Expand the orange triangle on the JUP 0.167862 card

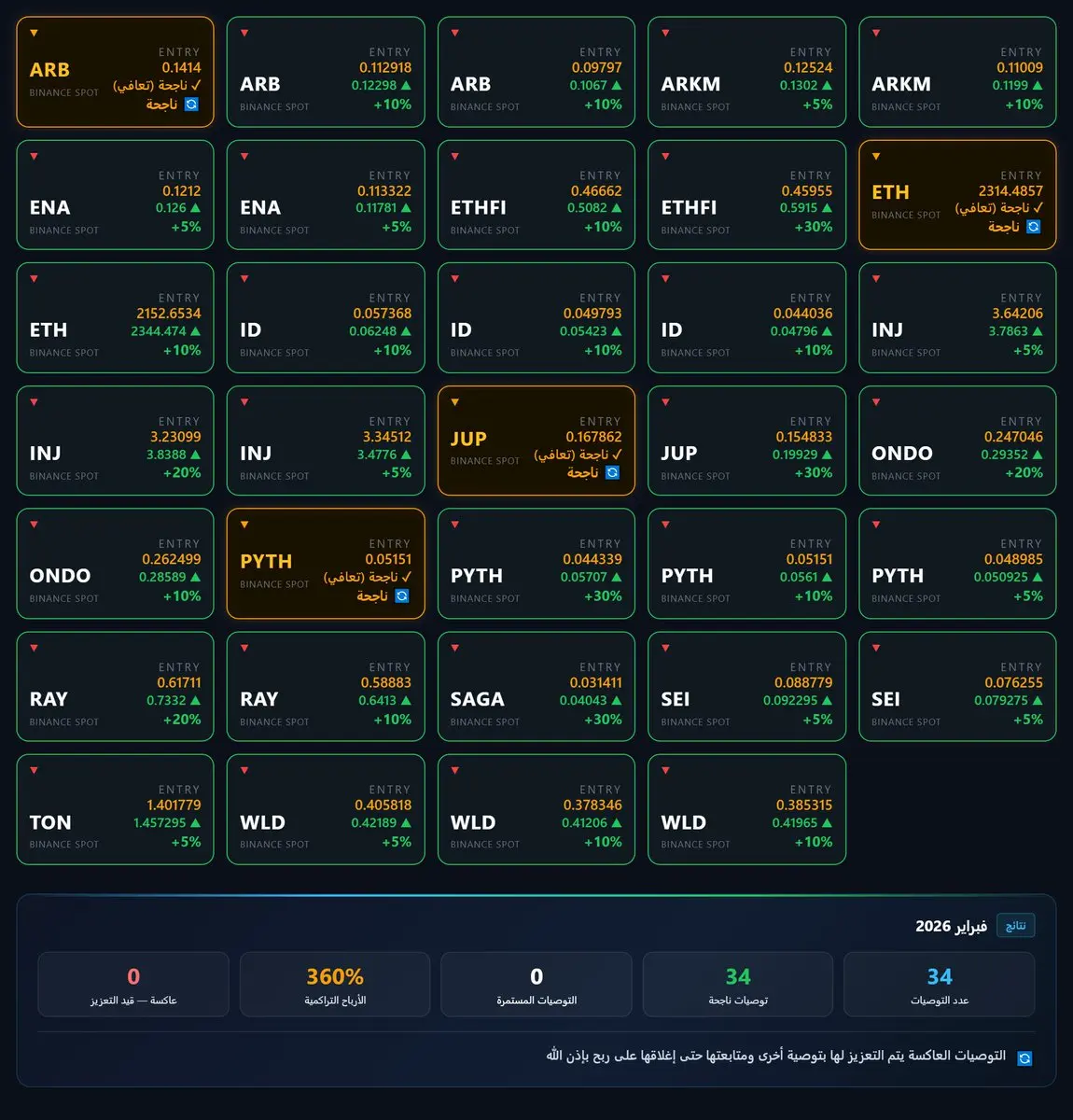tap(455, 402)
